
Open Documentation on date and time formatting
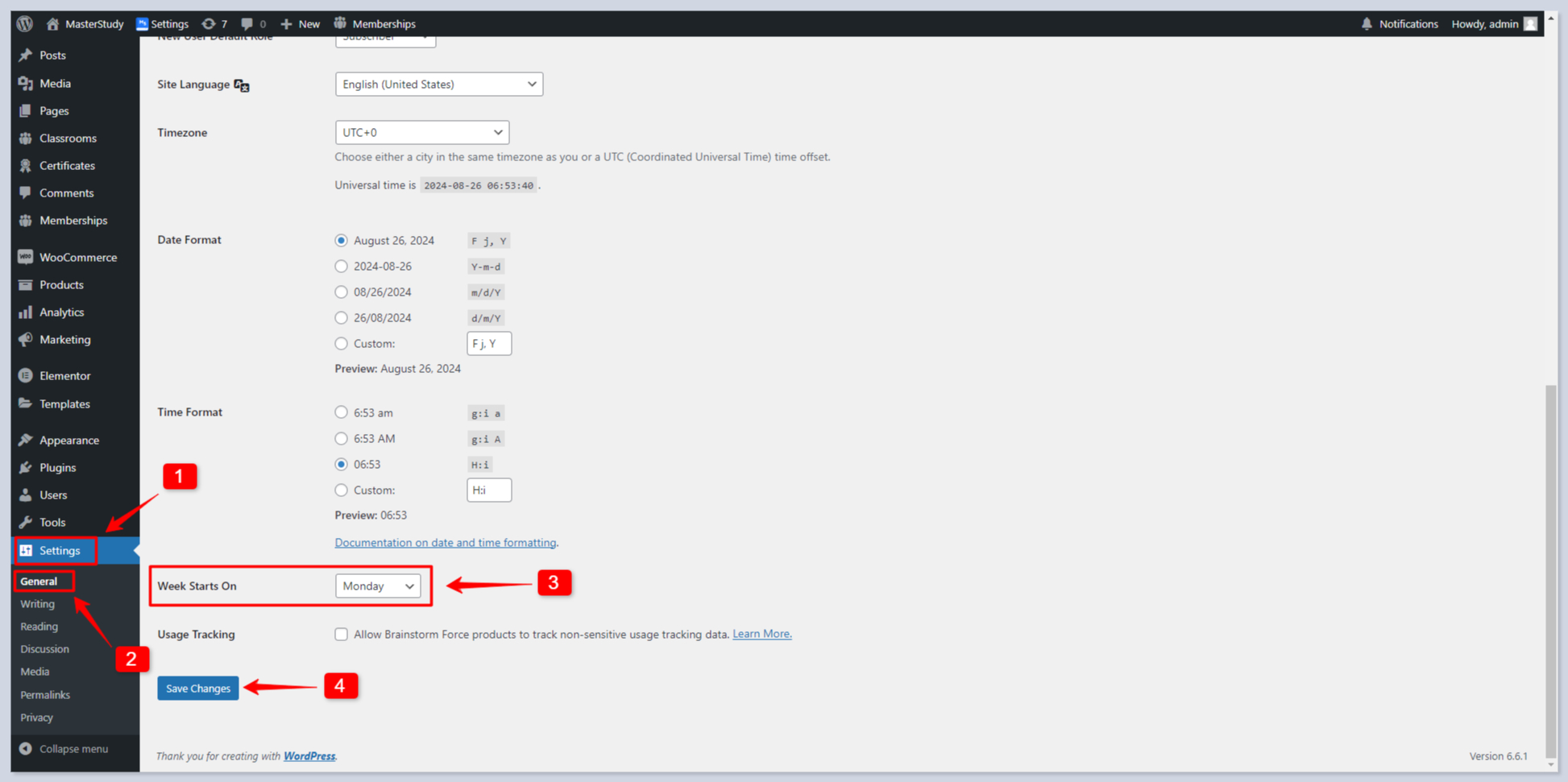click(x=445, y=542)
